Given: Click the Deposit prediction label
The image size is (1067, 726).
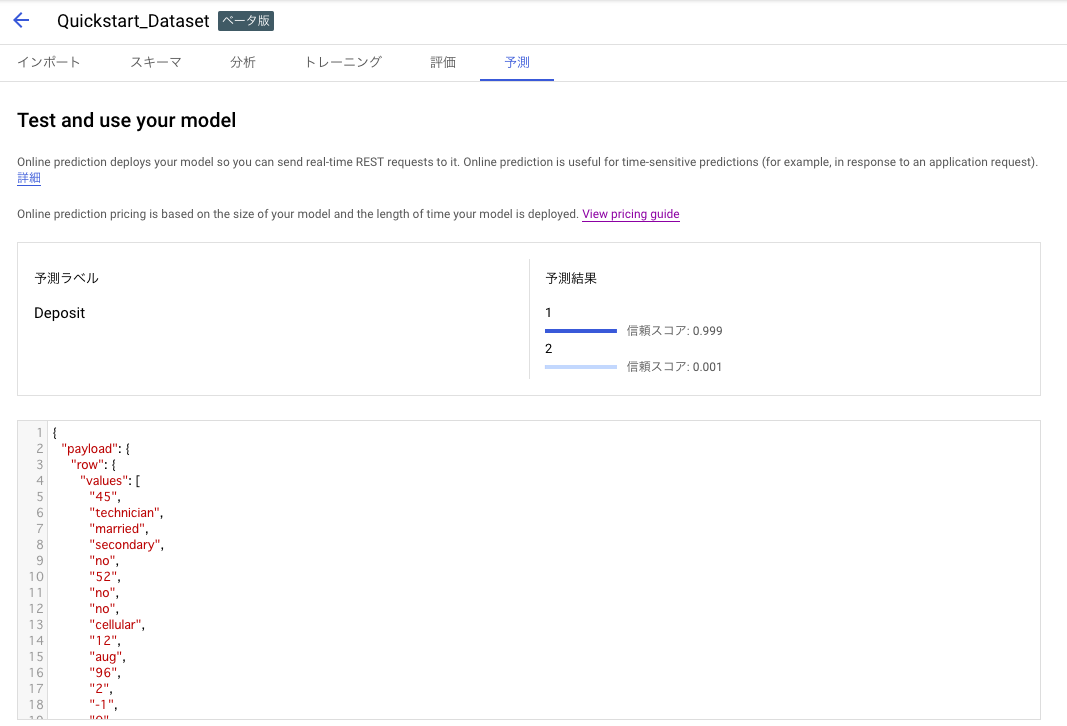Looking at the screenshot, I should point(60,312).
